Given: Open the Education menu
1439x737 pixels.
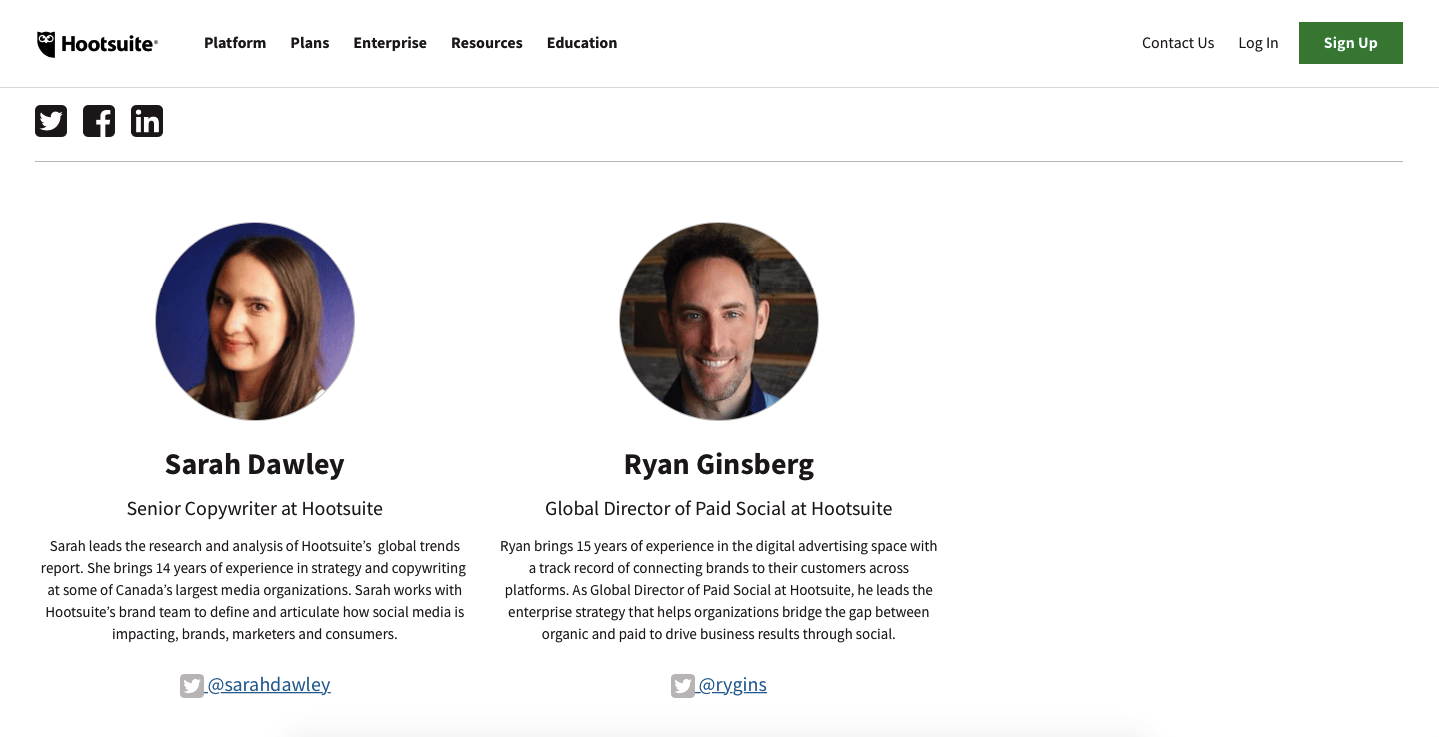Looking at the screenshot, I should pyautogui.click(x=581, y=43).
